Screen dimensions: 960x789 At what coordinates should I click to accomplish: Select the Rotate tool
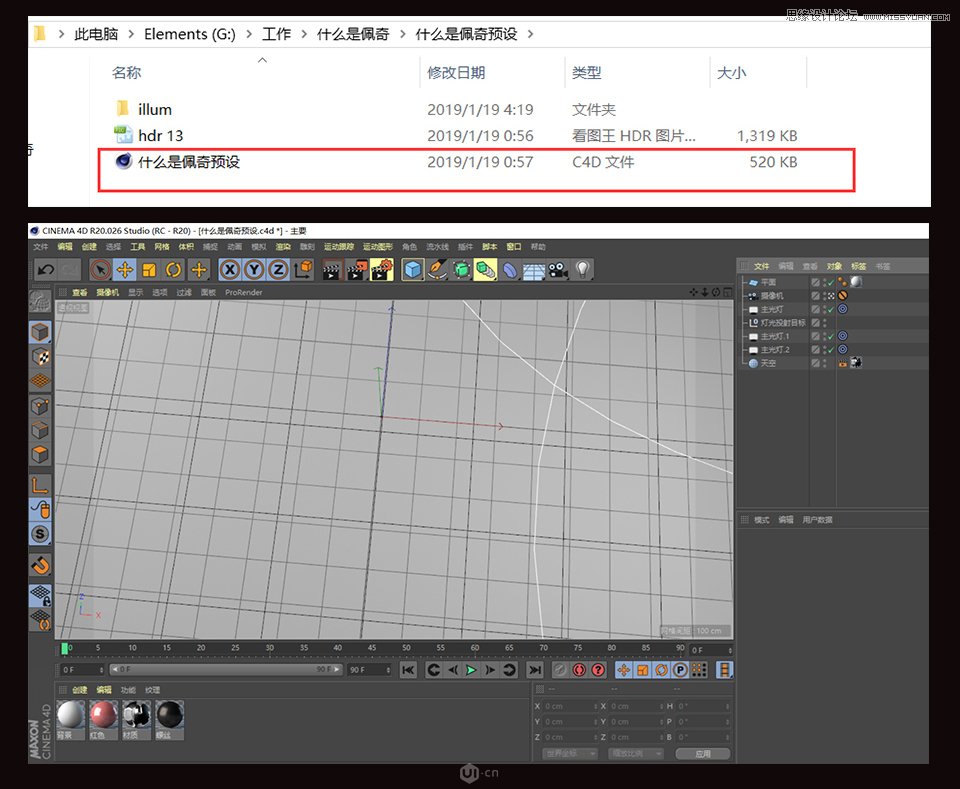point(171,269)
